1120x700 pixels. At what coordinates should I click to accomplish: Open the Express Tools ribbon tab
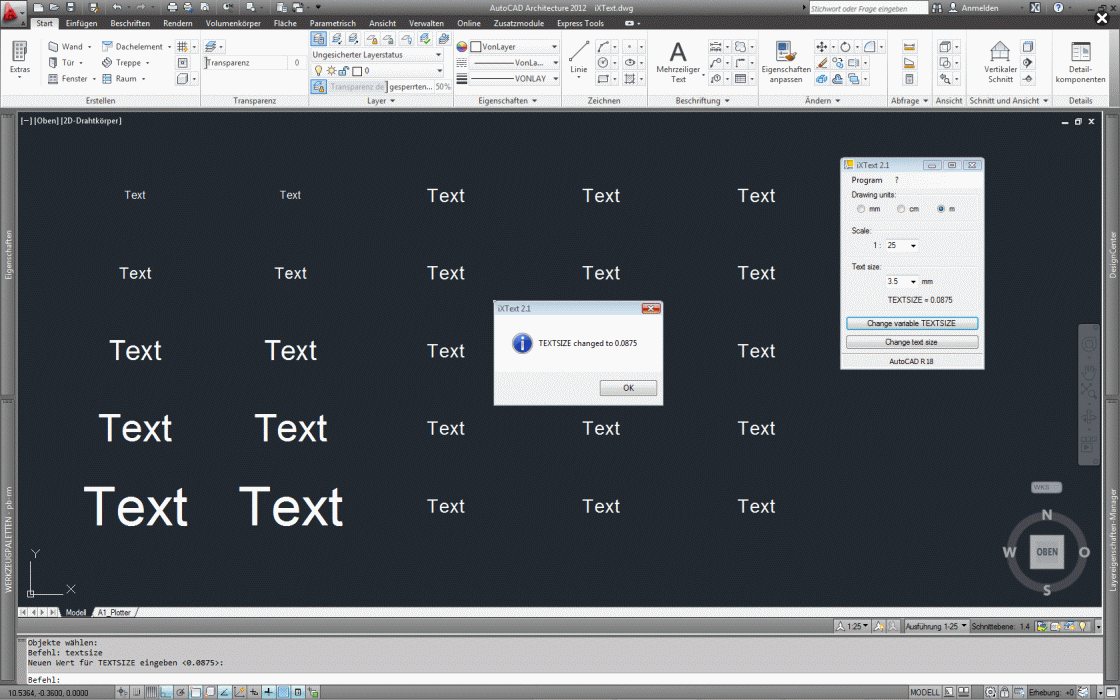[x=580, y=24]
